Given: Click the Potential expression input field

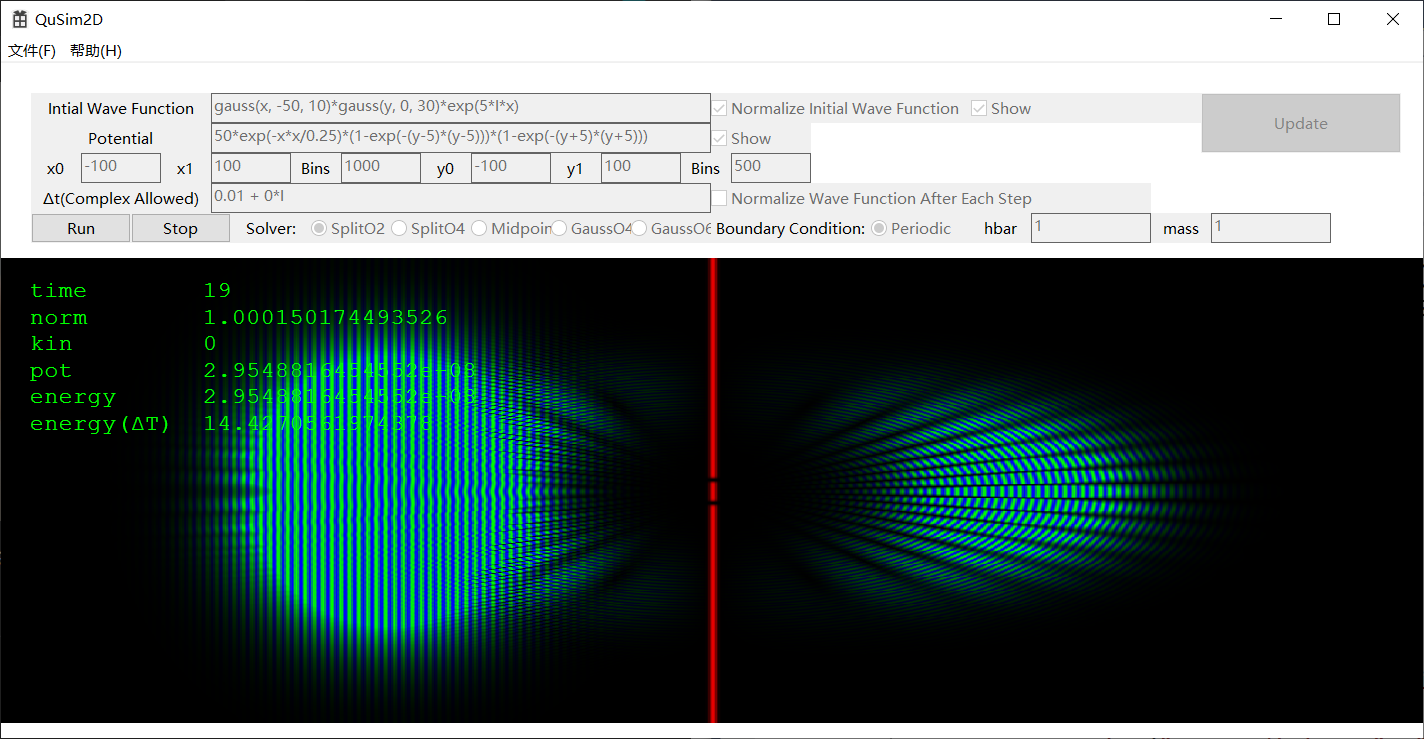Looking at the screenshot, I should coord(461,138).
